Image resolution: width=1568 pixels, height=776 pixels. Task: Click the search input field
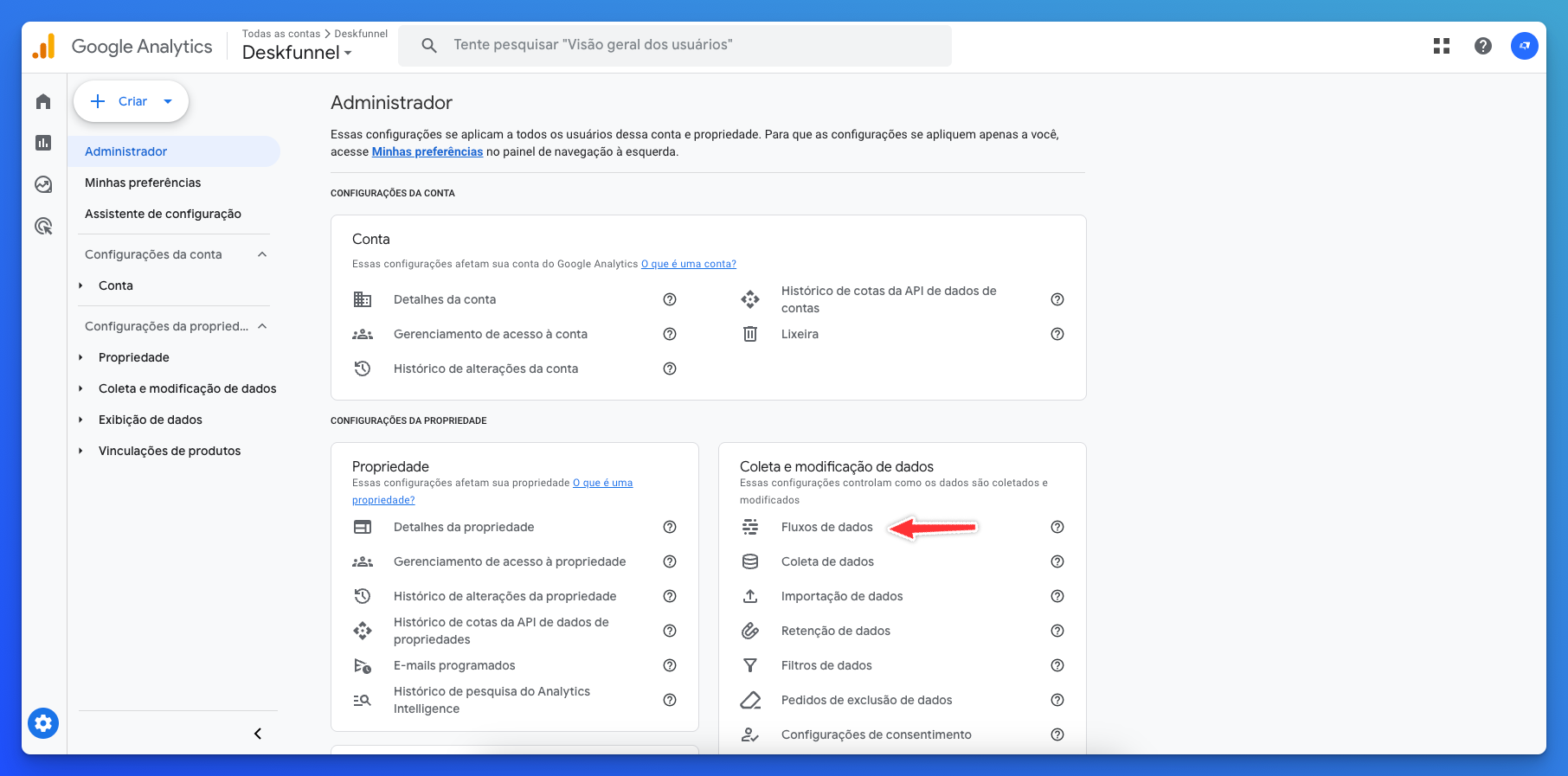coord(675,45)
